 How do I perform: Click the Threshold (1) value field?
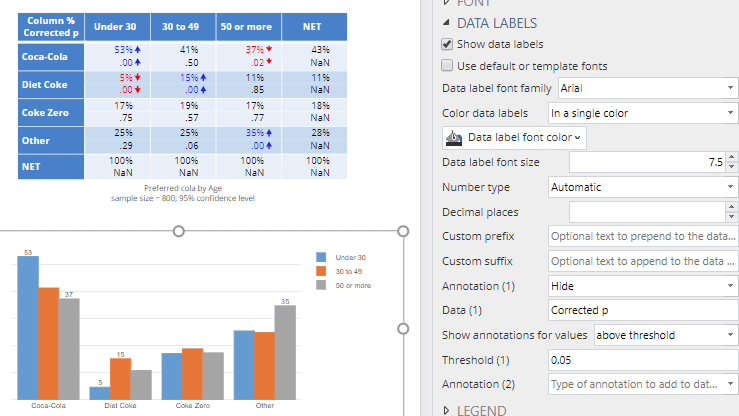(x=643, y=359)
